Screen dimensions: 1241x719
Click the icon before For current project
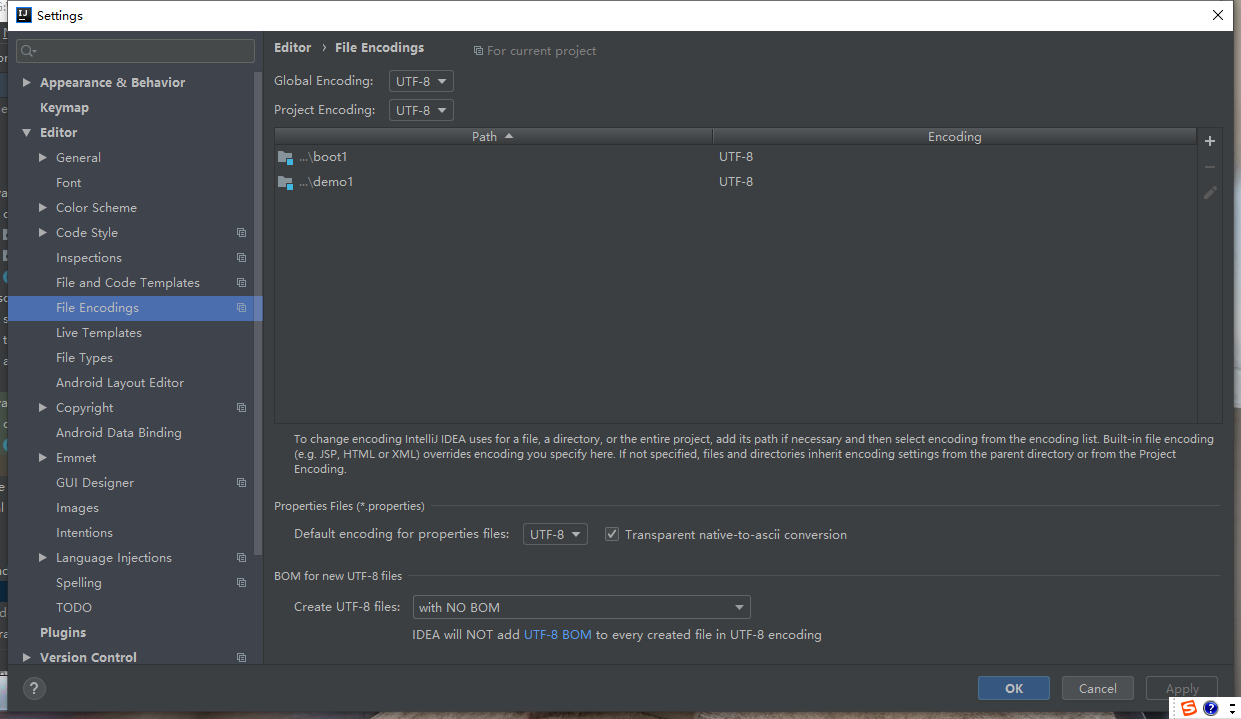[478, 51]
